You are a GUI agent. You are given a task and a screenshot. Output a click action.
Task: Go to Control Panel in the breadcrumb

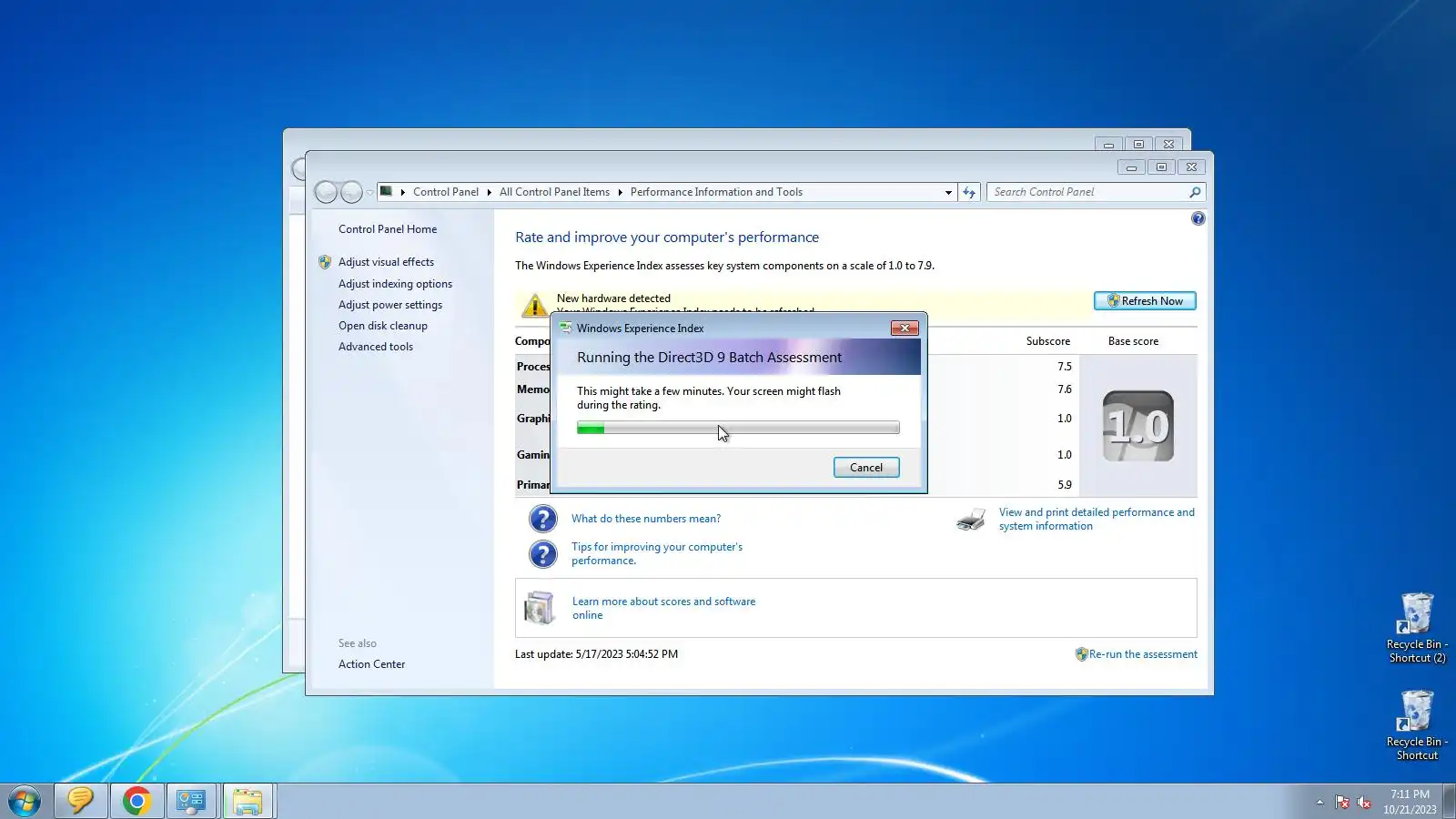click(x=446, y=192)
